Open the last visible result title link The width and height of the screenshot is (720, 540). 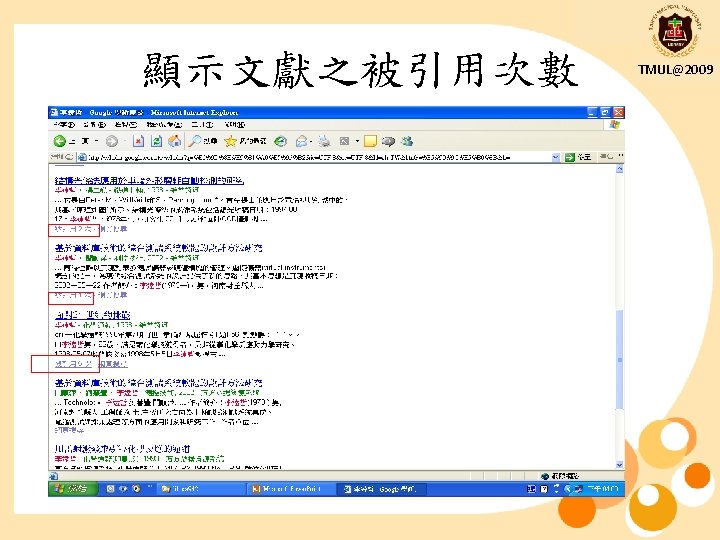(122, 449)
